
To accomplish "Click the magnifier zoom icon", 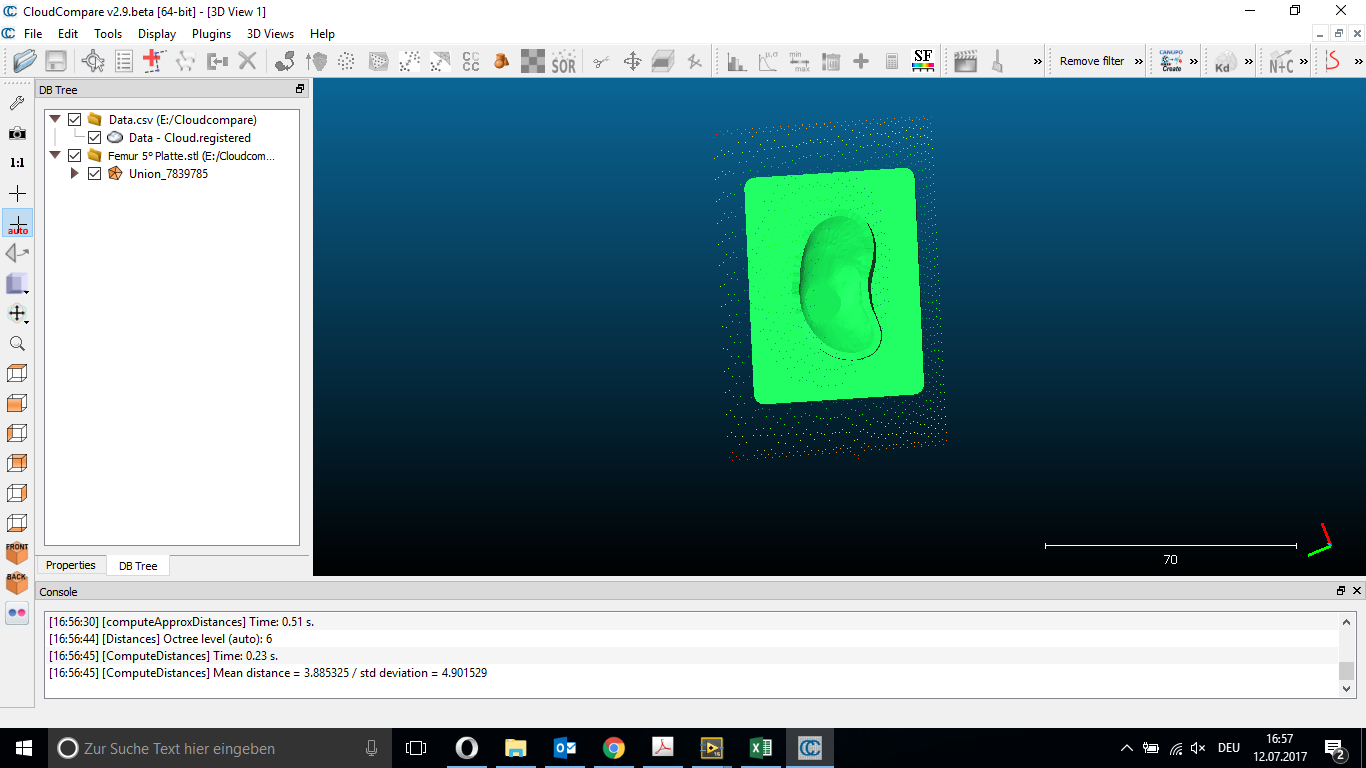I will click(x=17, y=343).
